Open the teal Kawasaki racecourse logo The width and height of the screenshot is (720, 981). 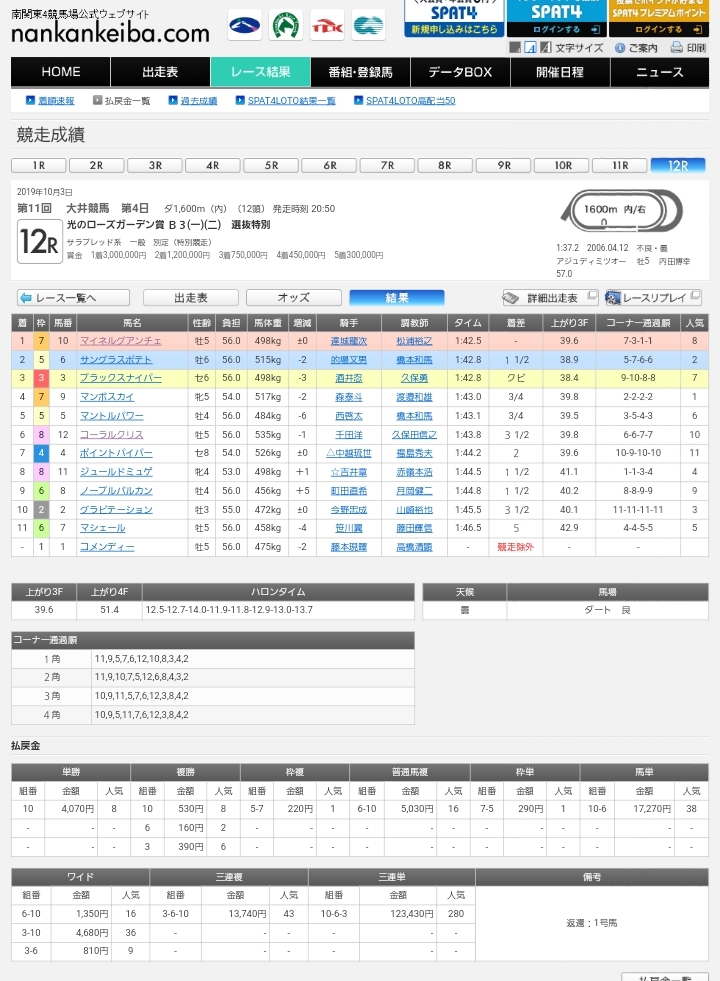368,26
